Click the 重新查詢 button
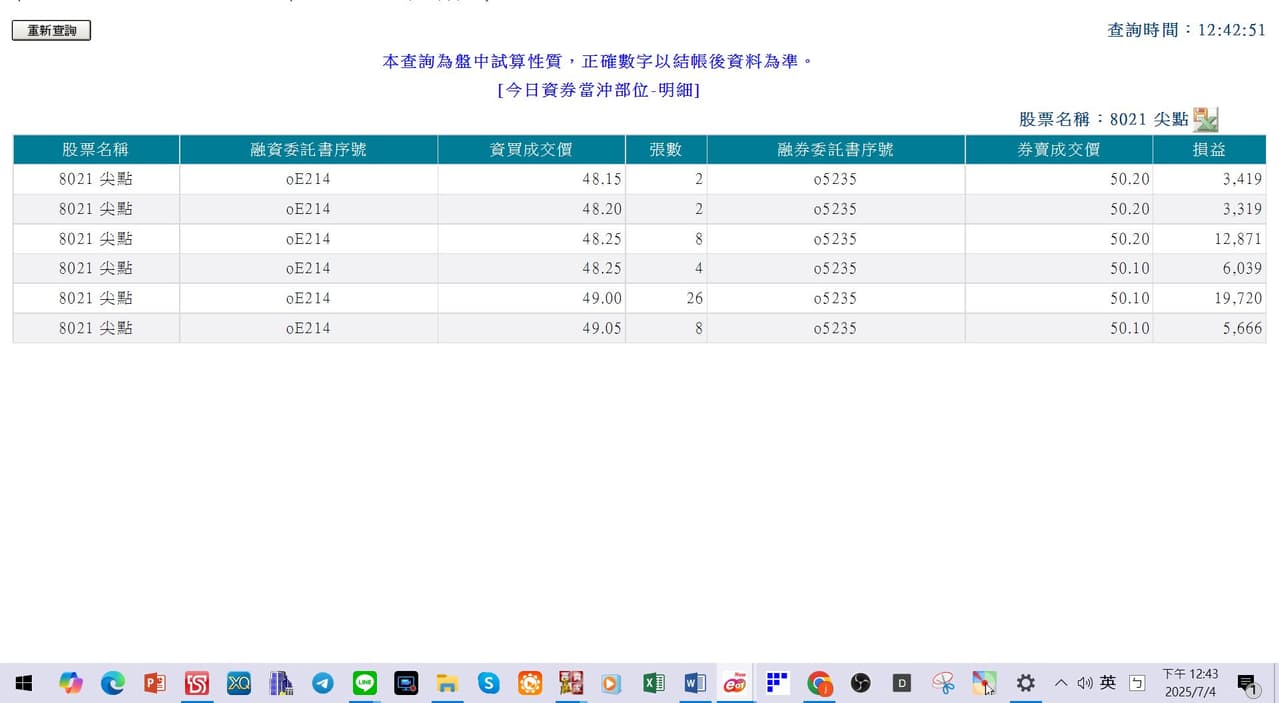 coord(51,31)
